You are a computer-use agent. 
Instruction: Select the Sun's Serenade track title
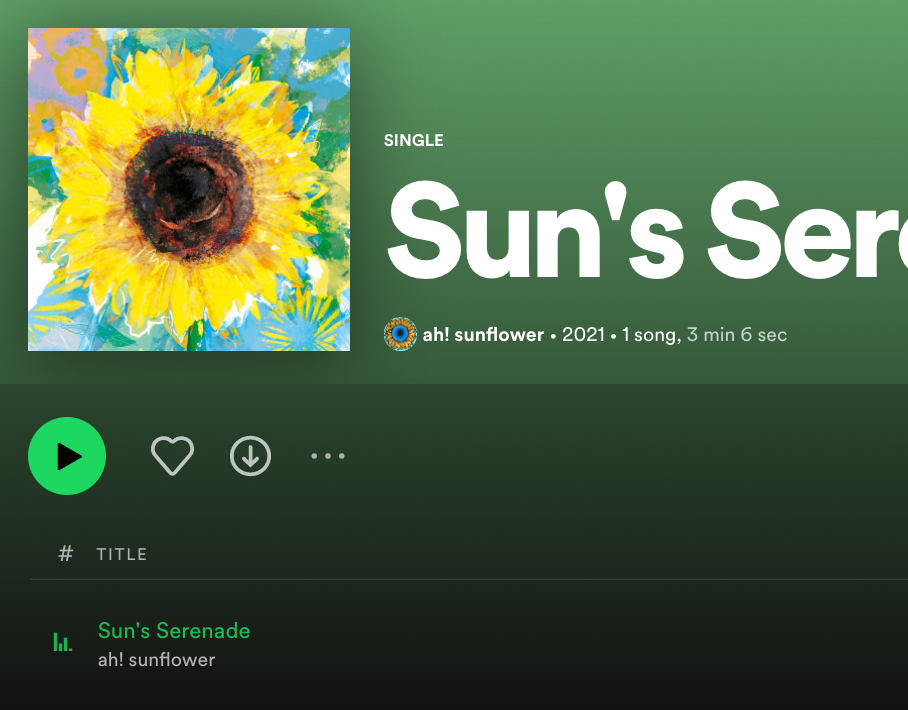tap(174, 631)
